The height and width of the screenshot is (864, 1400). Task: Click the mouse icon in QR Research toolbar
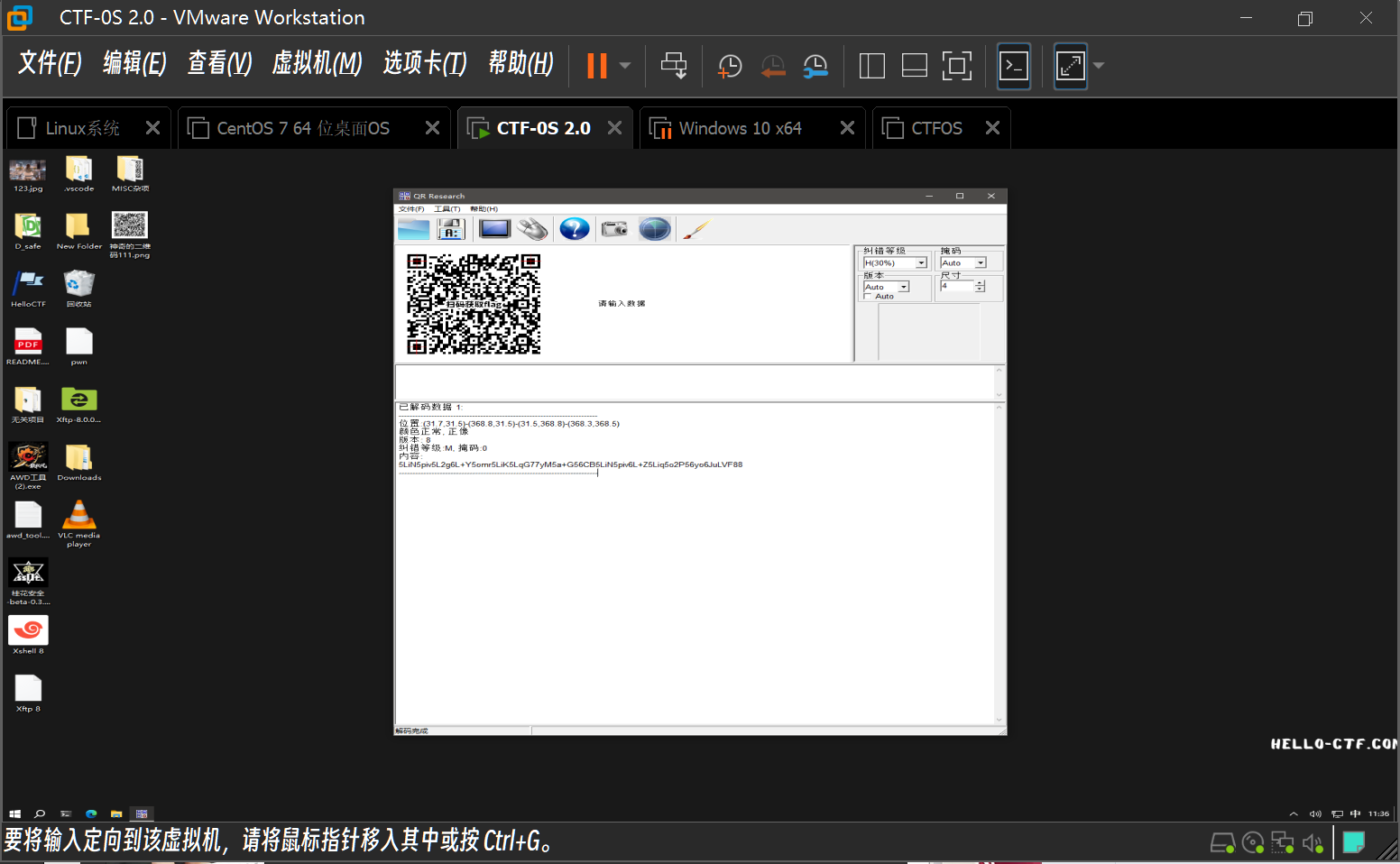tap(533, 229)
